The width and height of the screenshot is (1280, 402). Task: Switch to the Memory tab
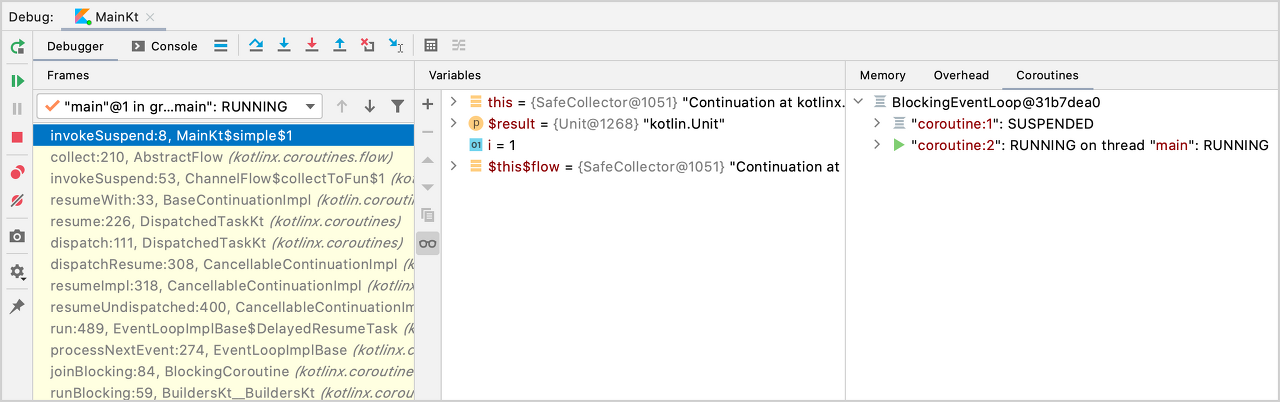(882, 75)
